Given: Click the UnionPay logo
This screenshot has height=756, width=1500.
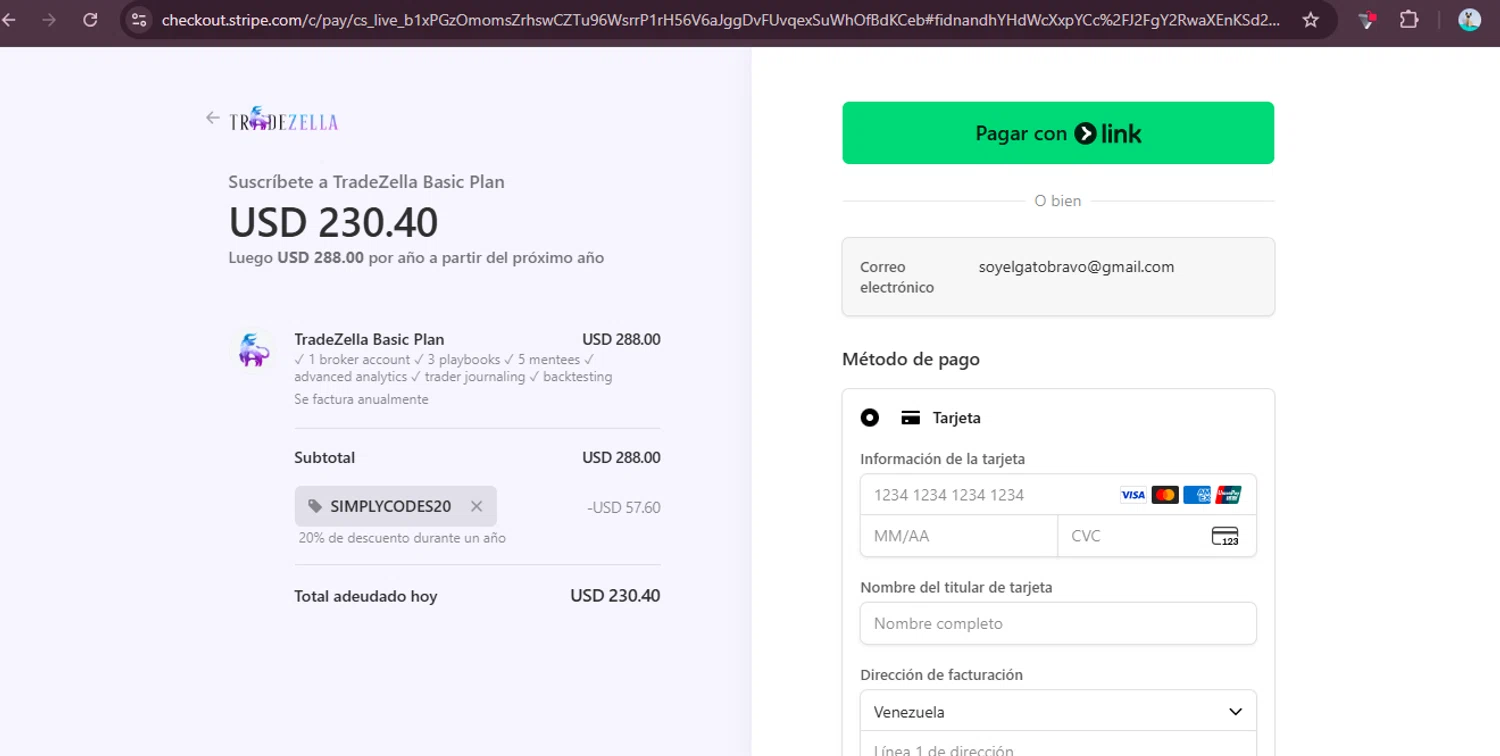Looking at the screenshot, I should click(x=1229, y=495).
